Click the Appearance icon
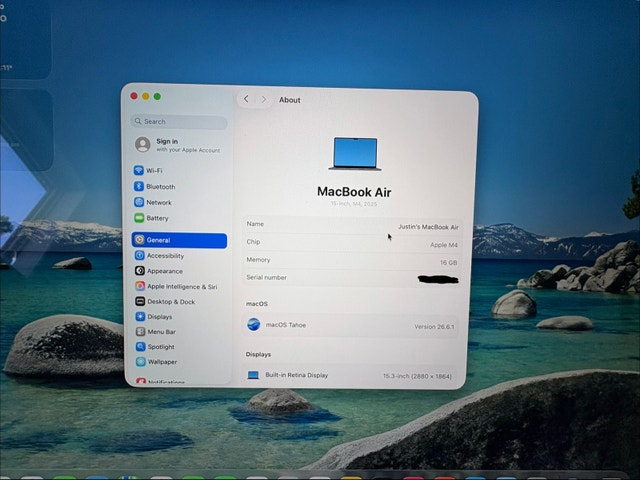The width and height of the screenshot is (640, 480). click(x=140, y=271)
